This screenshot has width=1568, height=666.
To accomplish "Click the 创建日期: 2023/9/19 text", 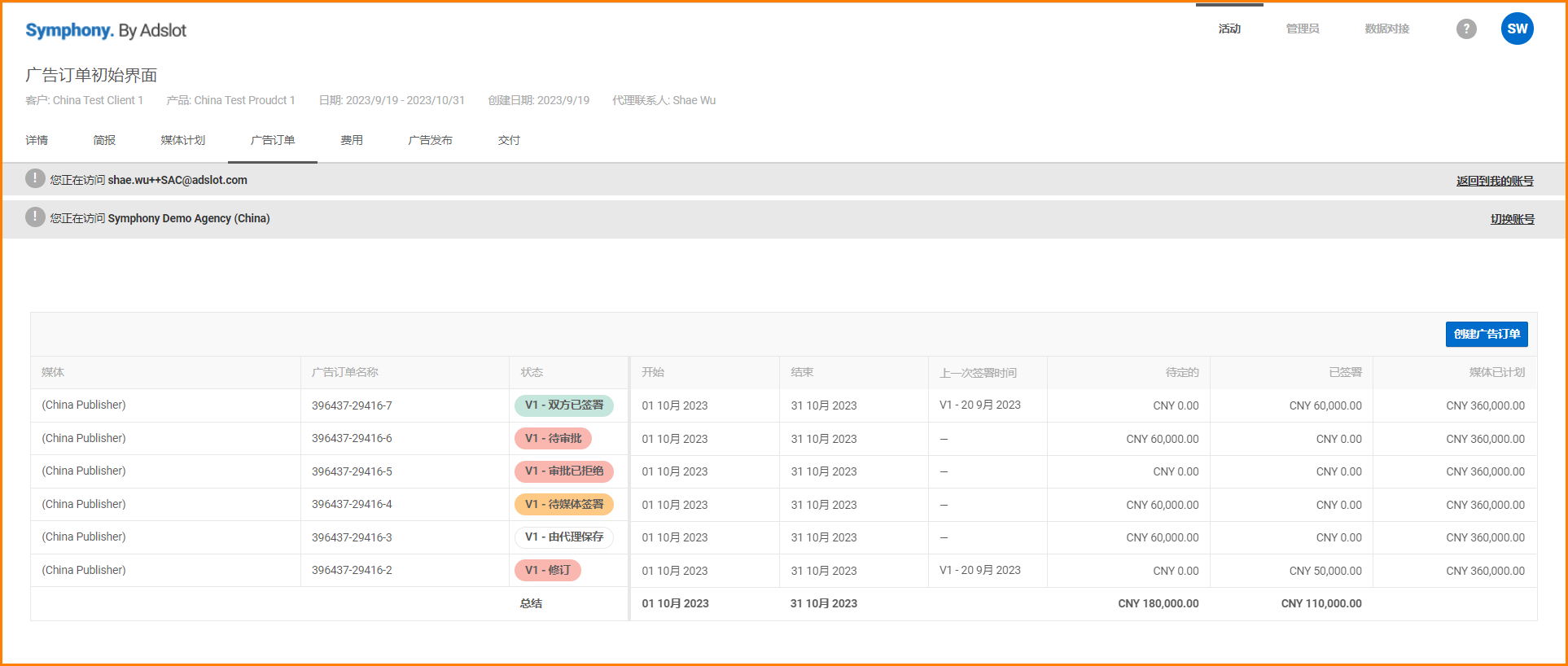I will 538,100.
